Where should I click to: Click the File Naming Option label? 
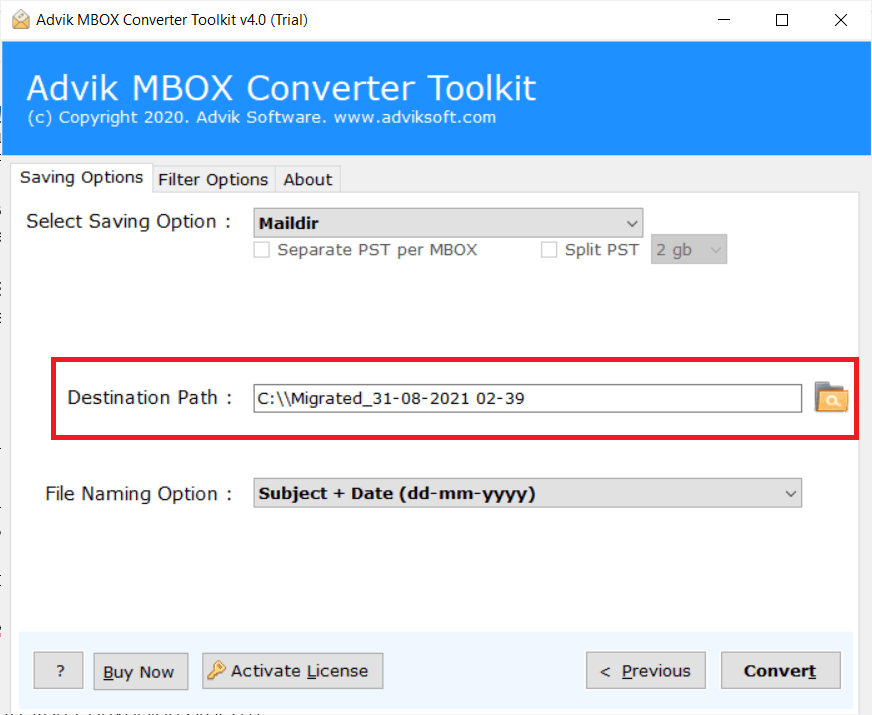click(x=138, y=494)
